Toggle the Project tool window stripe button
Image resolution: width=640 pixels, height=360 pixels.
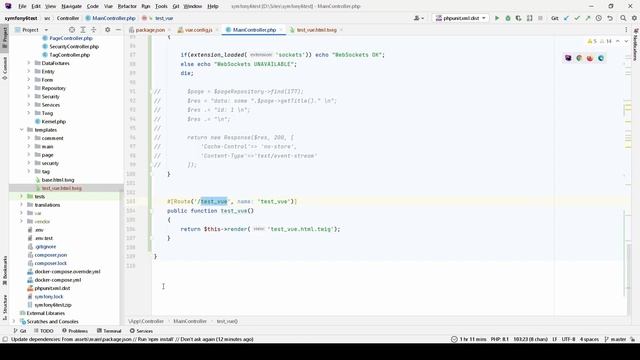[4, 37]
